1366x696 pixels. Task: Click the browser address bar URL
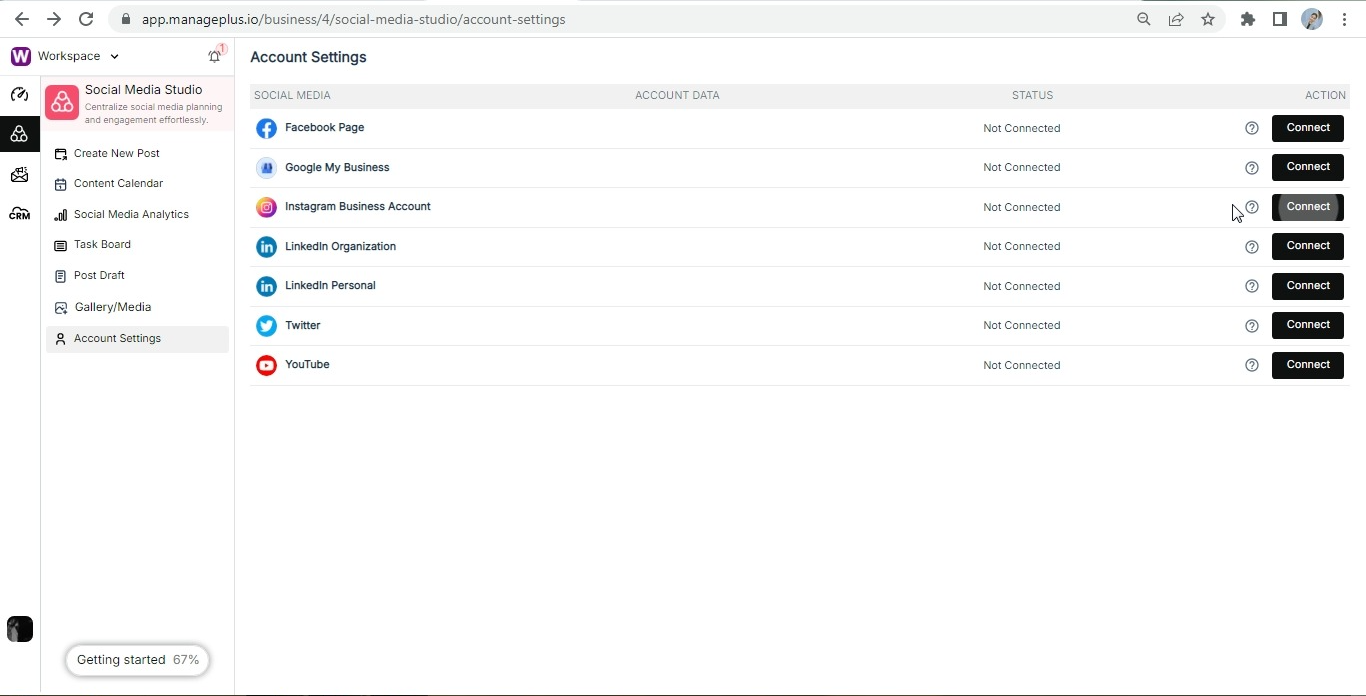tap(353, 19)
